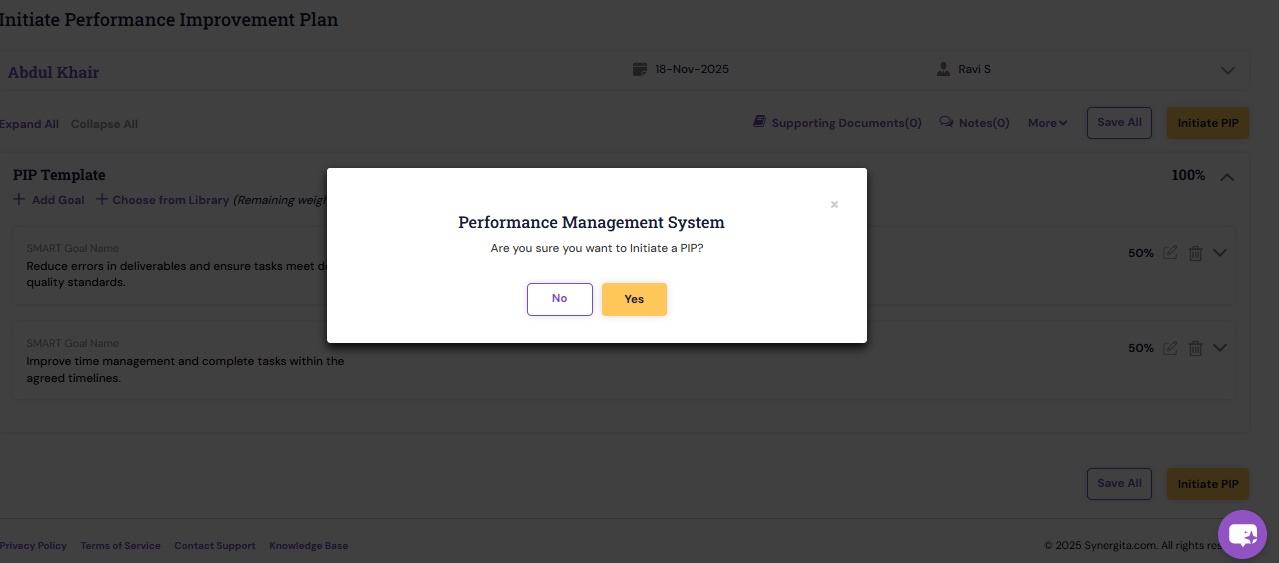Click the Initiate Performance Improvement Plan heading
1279x563 pixels.
169,19
